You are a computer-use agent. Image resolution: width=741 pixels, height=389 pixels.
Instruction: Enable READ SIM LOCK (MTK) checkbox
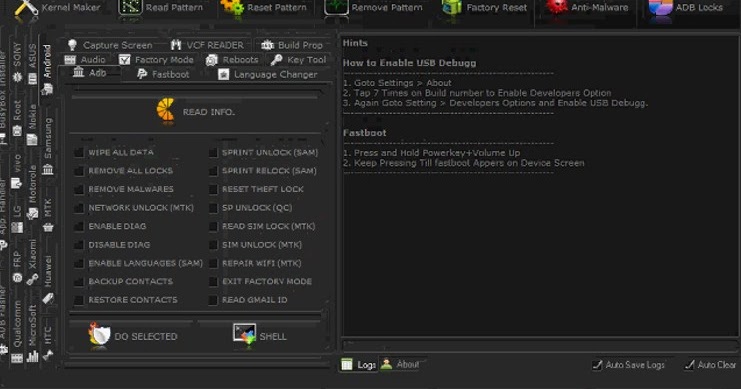[x=213, y=226]
